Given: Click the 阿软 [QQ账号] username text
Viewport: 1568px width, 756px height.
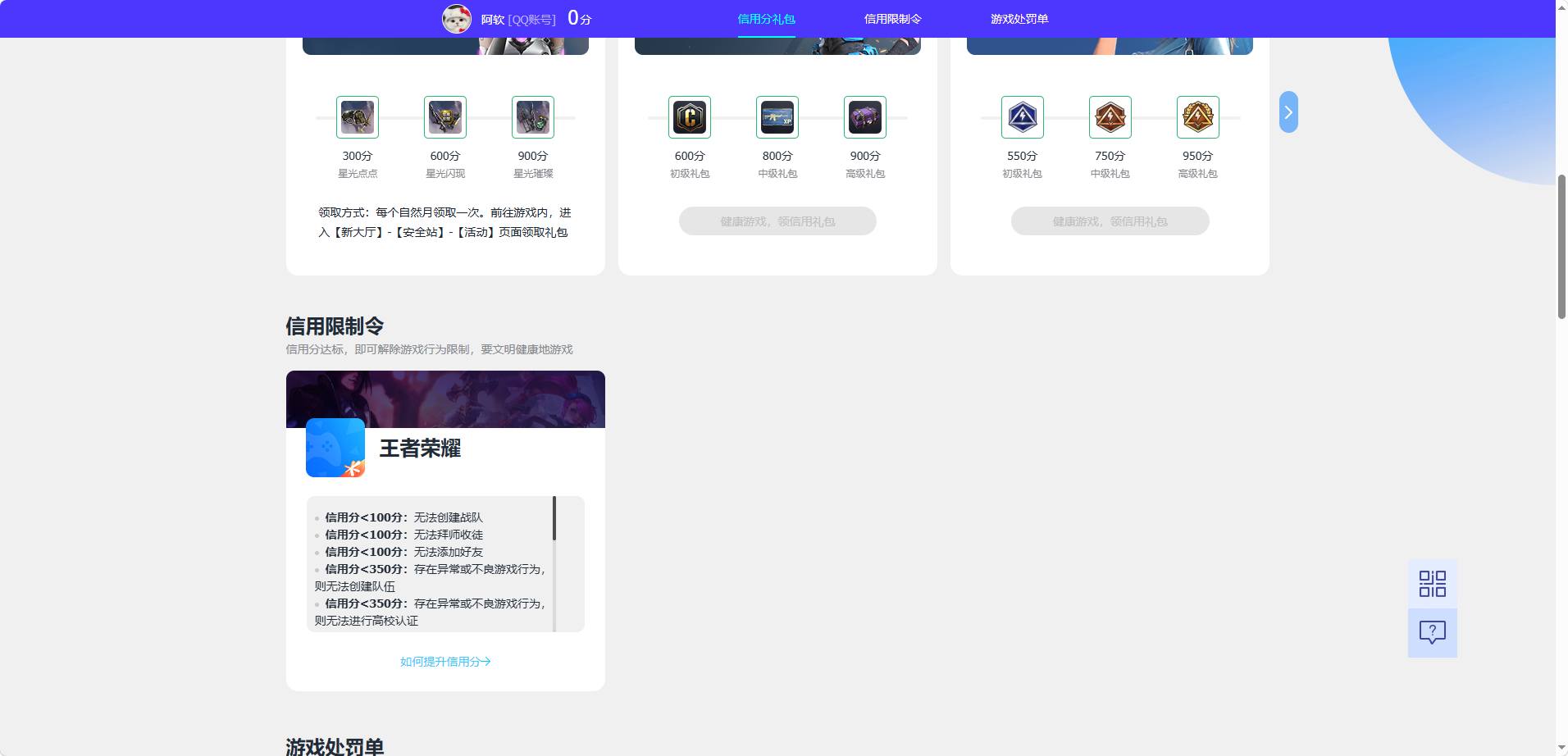Looking at the screenshot, I should [518, 19].
